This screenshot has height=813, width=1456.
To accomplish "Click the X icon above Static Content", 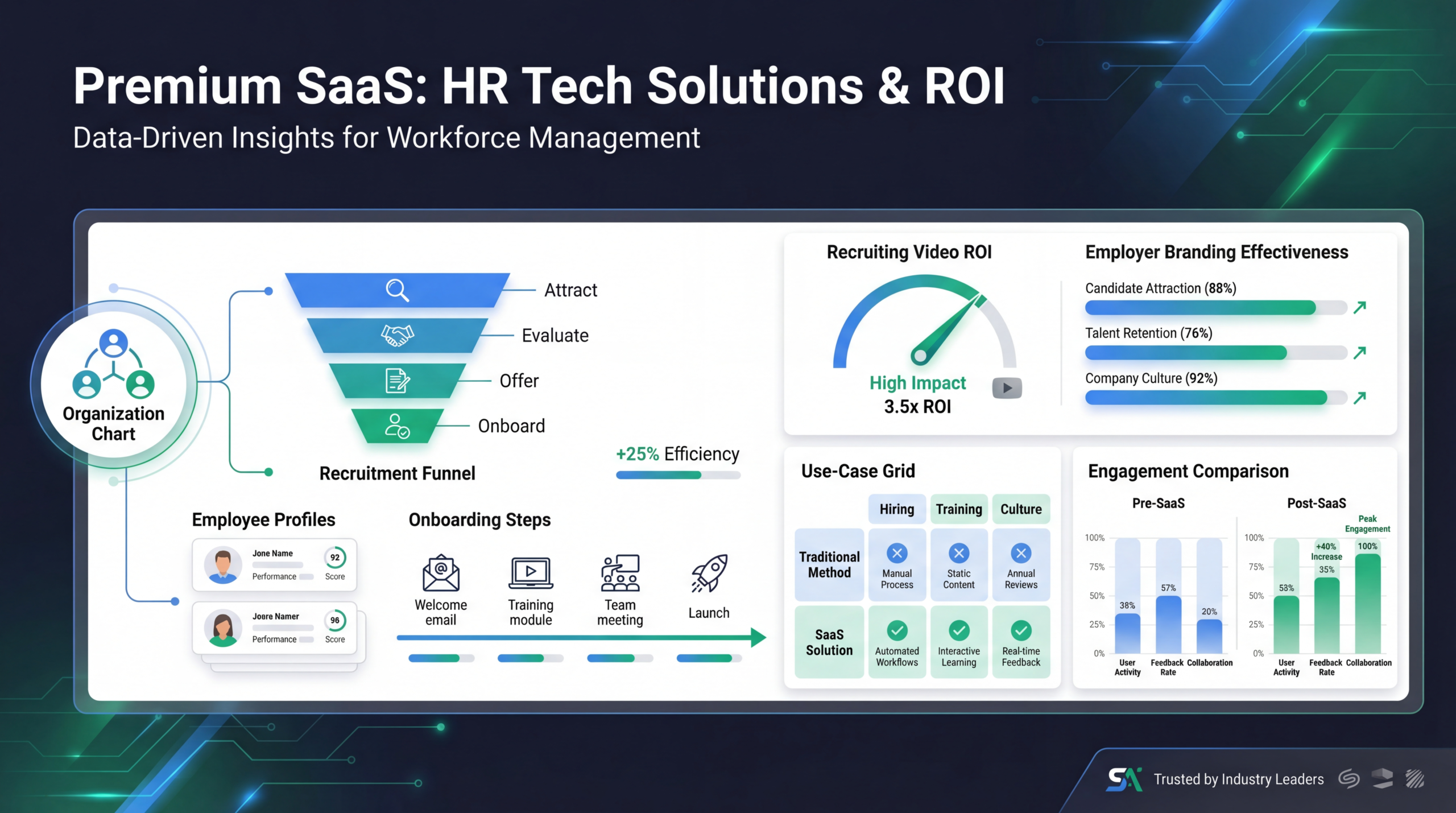I will [x=959, y=553].
